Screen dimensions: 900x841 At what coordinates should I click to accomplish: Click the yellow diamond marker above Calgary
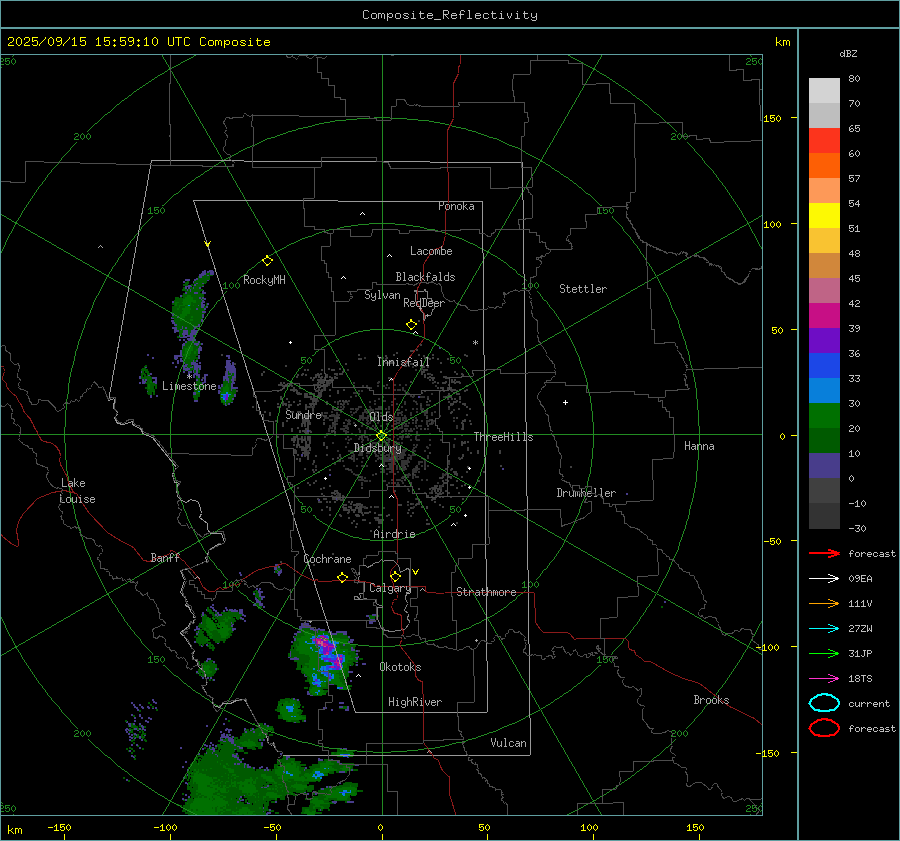pos(395,576)
